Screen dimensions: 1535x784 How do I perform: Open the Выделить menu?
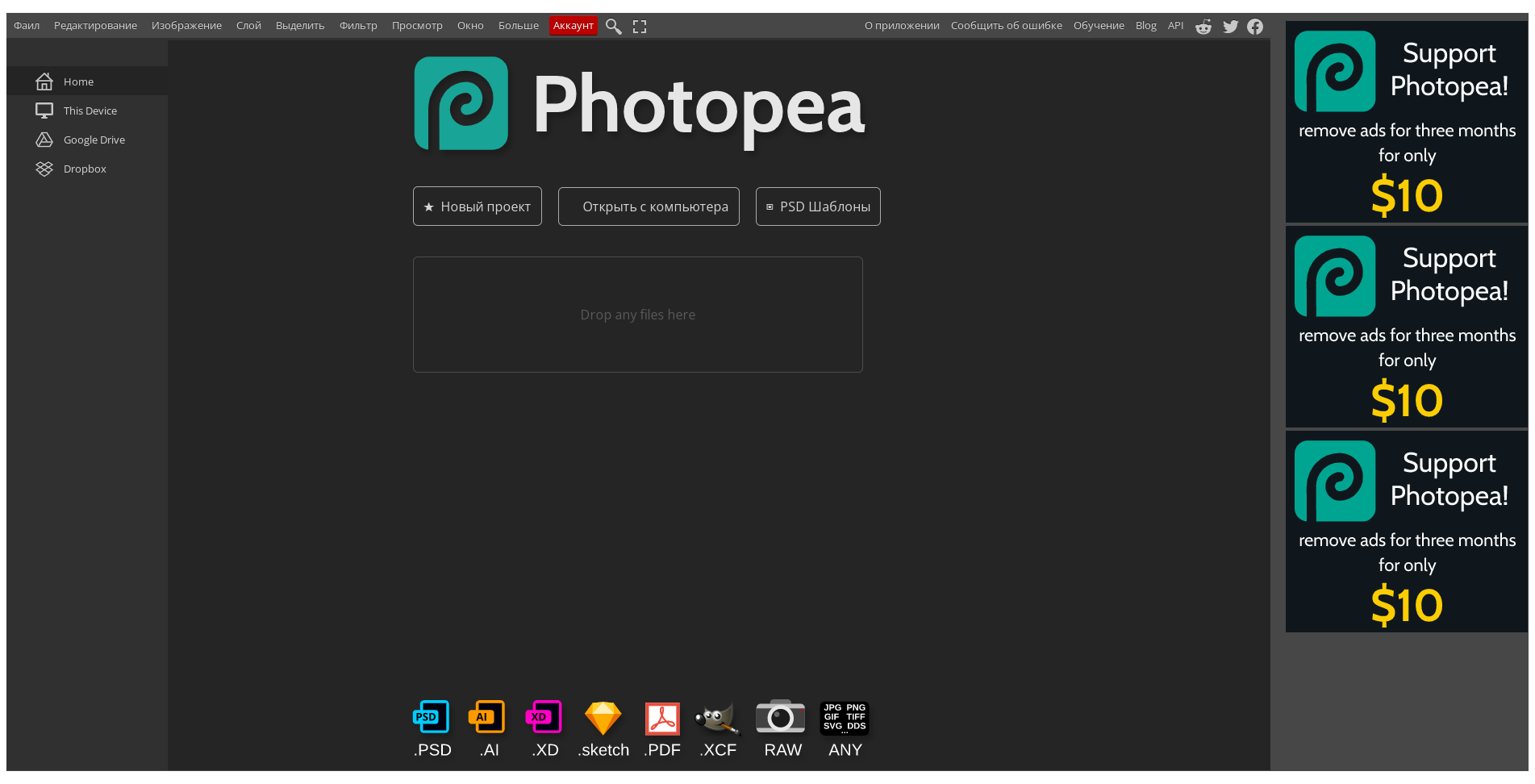point(300,26)
